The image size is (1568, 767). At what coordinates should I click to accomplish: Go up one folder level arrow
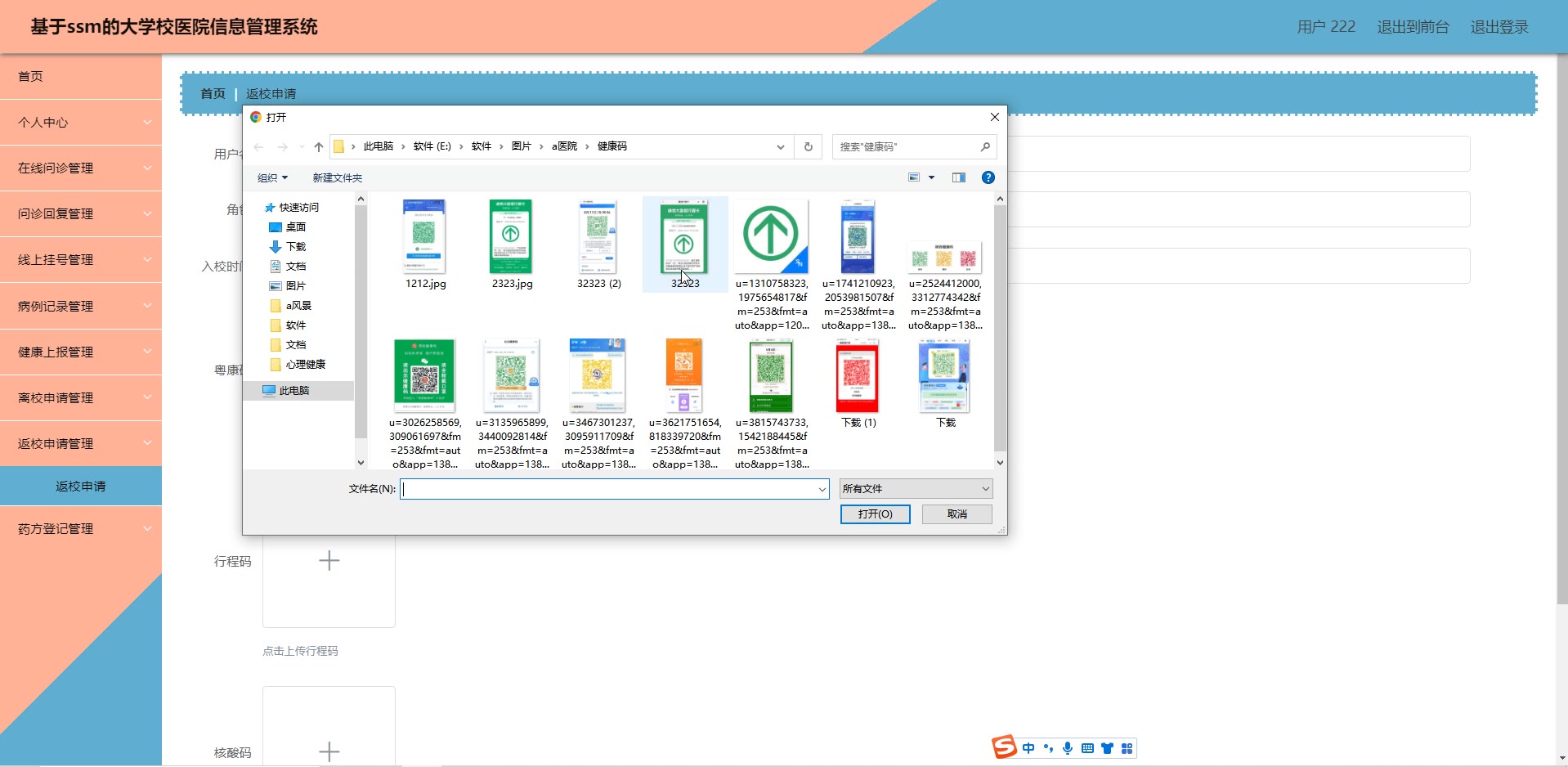point(319,147)
